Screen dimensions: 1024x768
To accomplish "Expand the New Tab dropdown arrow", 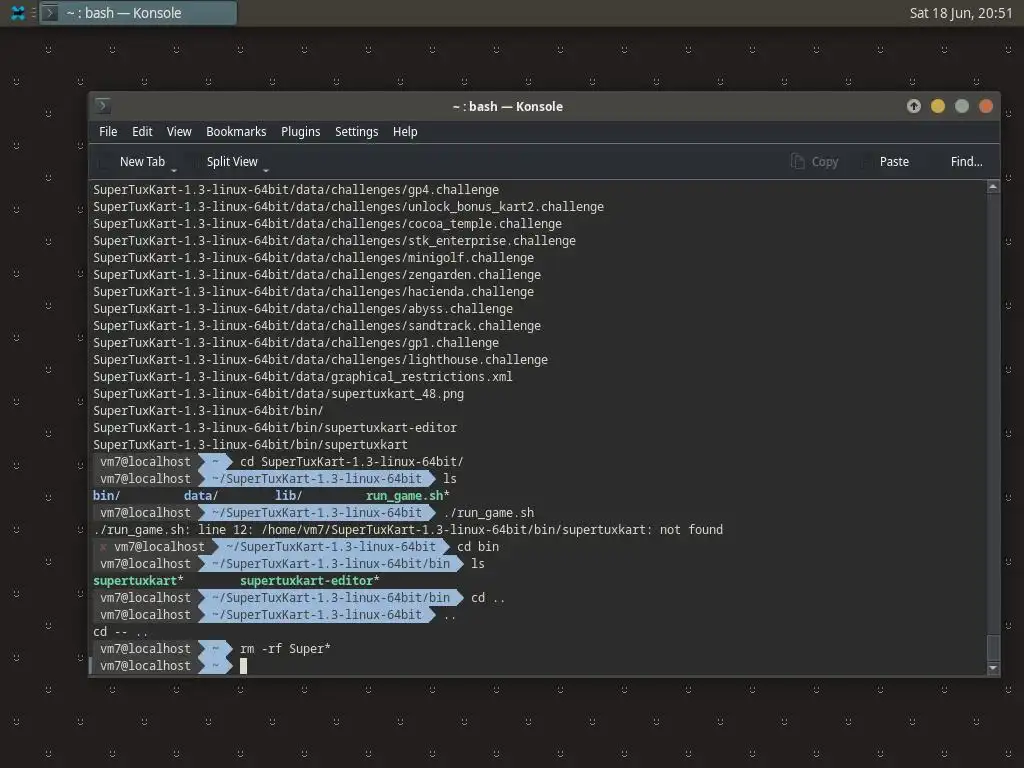I will (x=174, y=170).
